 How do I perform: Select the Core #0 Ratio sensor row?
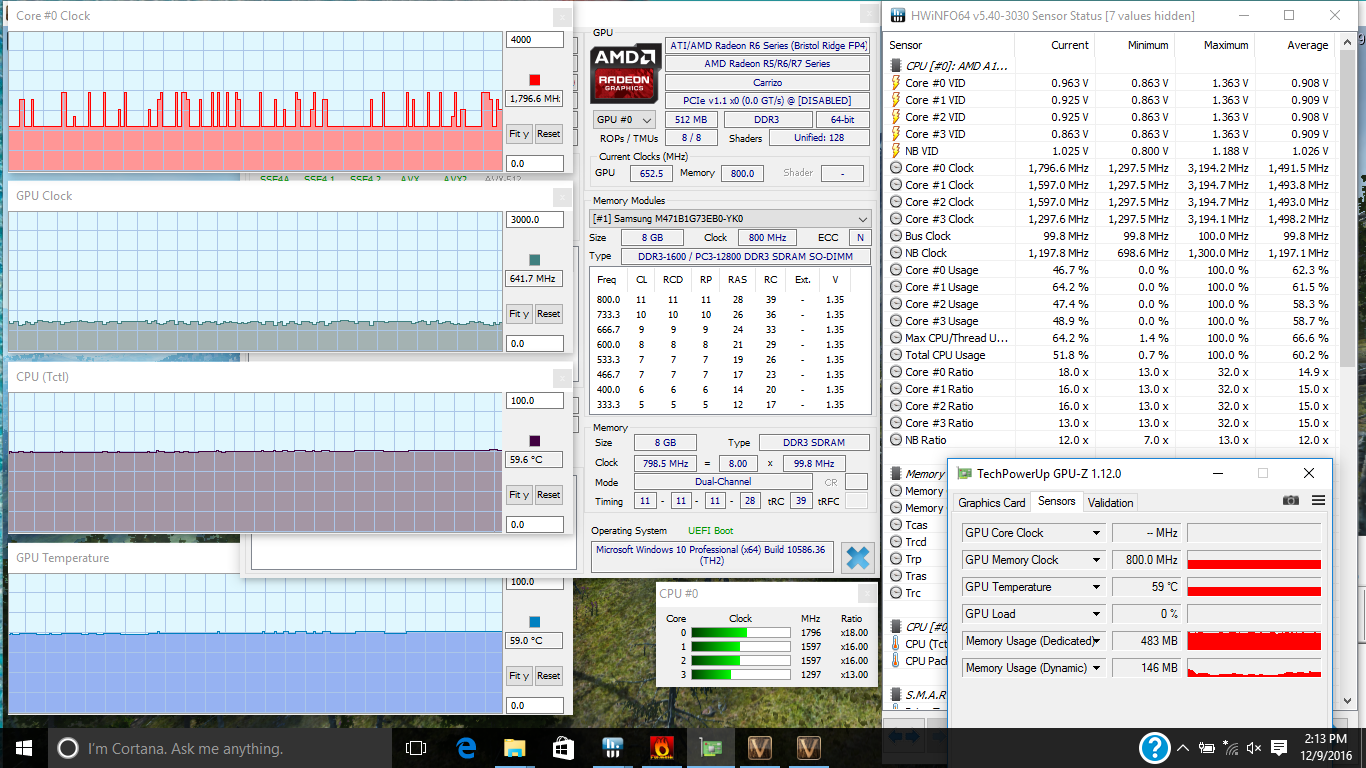(x=1111, y=372)
